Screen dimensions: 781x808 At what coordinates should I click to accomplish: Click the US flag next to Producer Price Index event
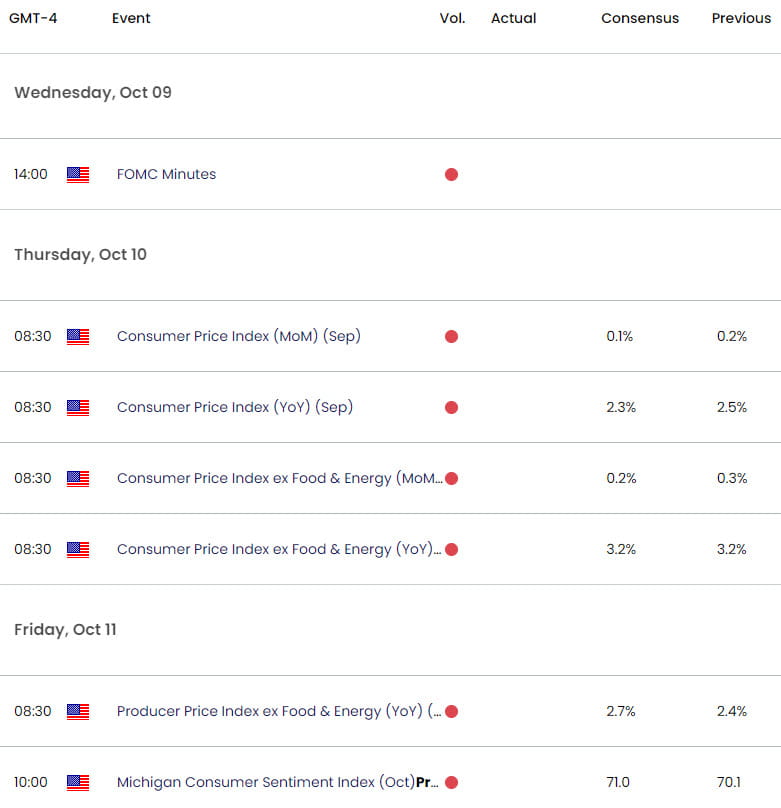coord(78,711)
